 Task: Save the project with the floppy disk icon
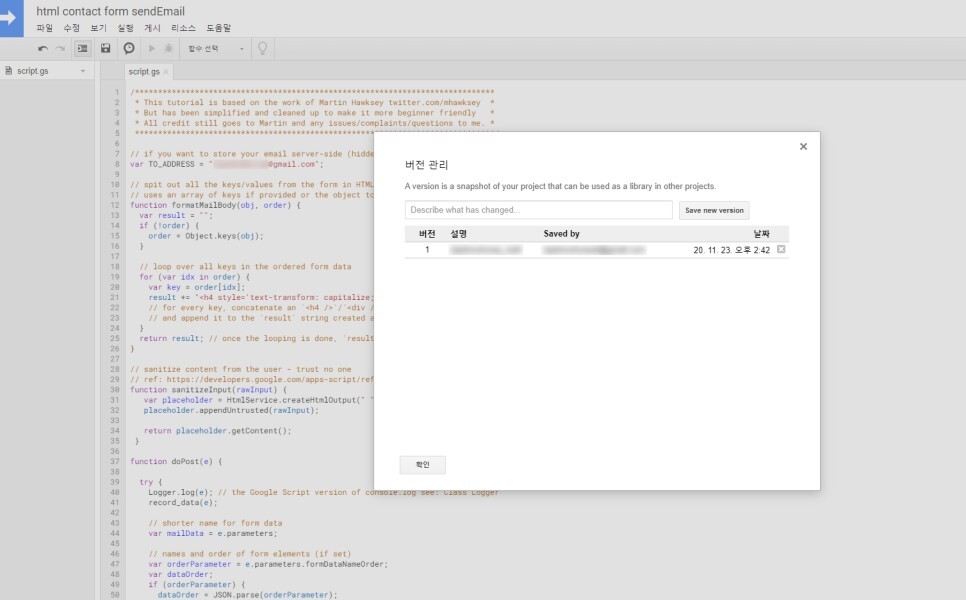tap(105, 48)
